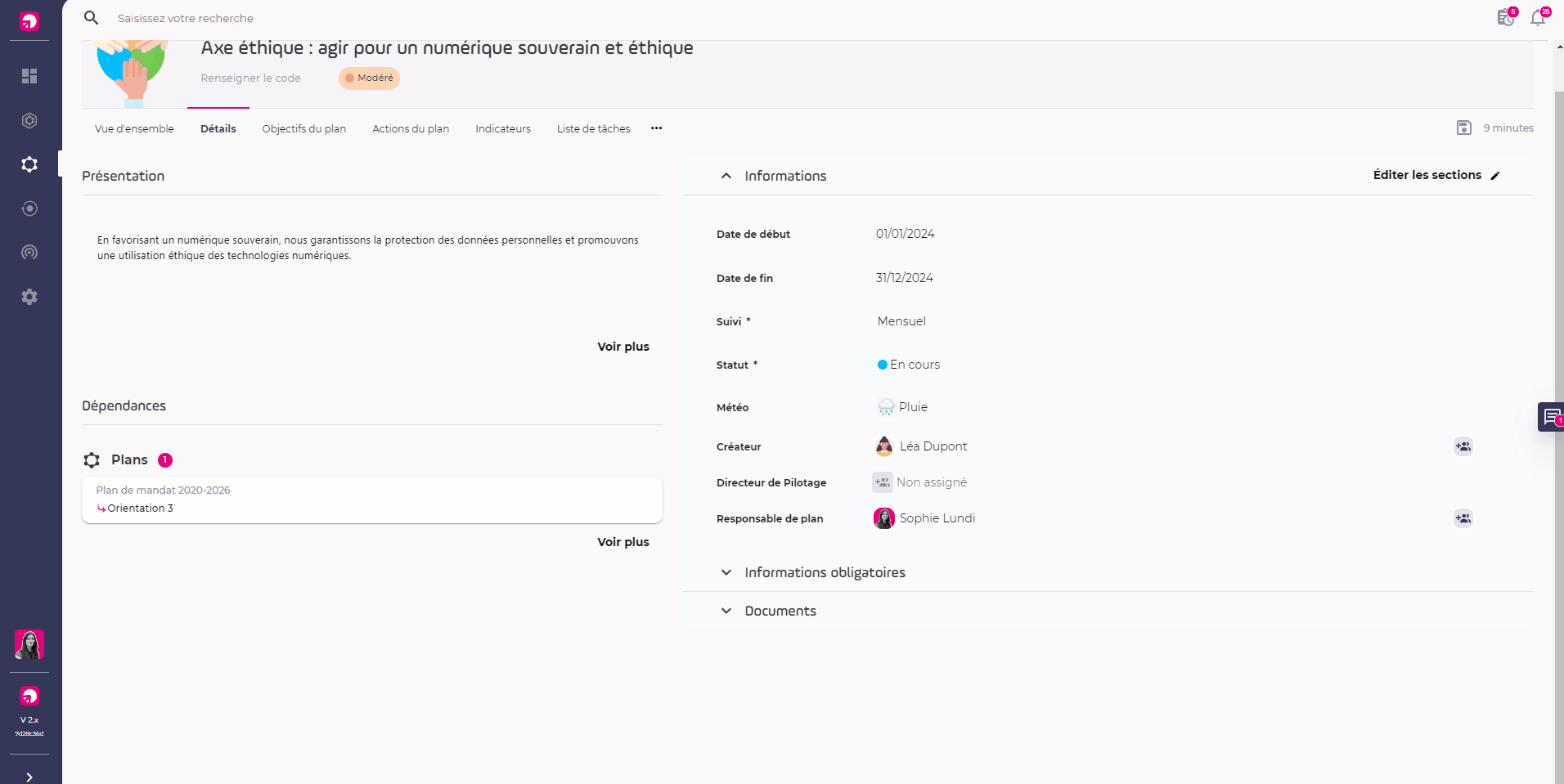Viewport: 1564px width, 784px height.
Task: Click Éditer les sections button
Action: (1436, 175)
